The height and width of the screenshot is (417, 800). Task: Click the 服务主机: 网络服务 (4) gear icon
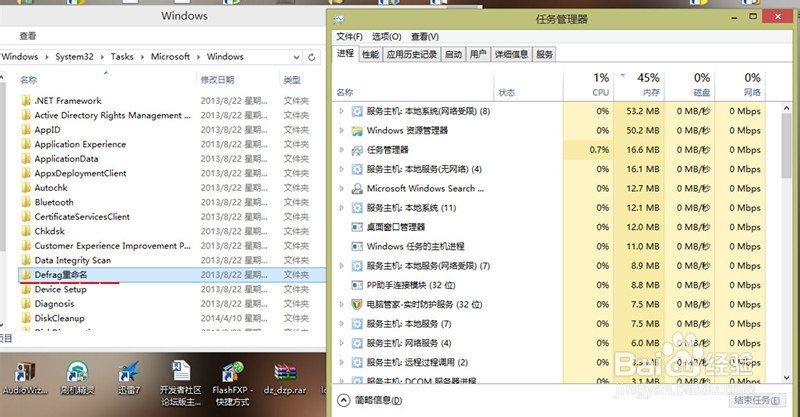357,343
